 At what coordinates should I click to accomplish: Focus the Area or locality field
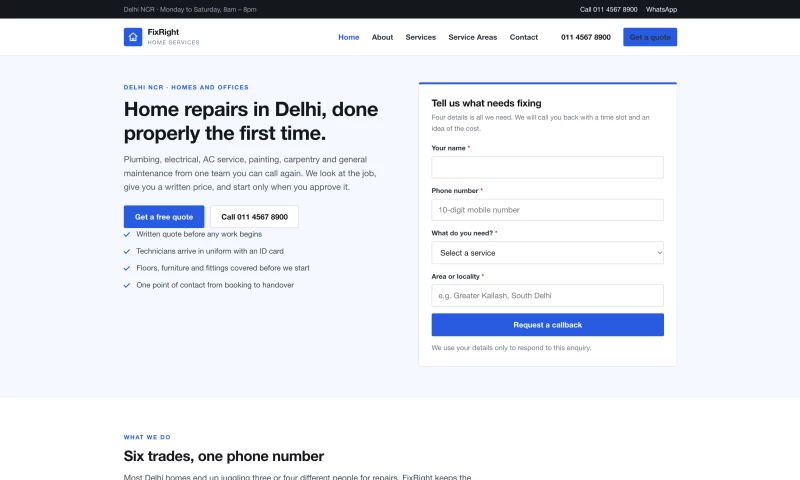[547, 295]
